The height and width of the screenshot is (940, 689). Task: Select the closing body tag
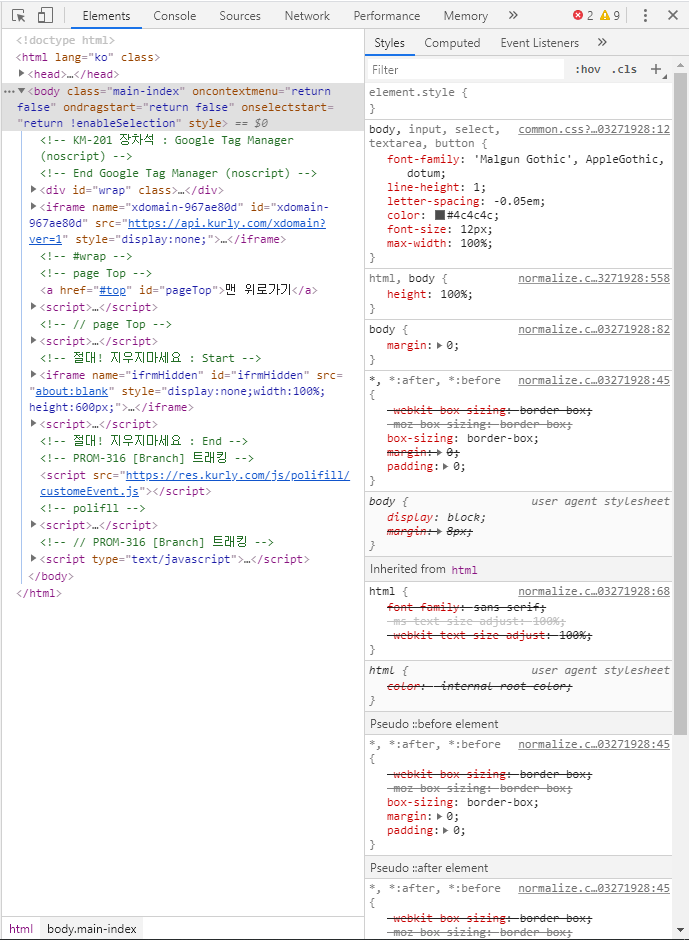point(51,576)
